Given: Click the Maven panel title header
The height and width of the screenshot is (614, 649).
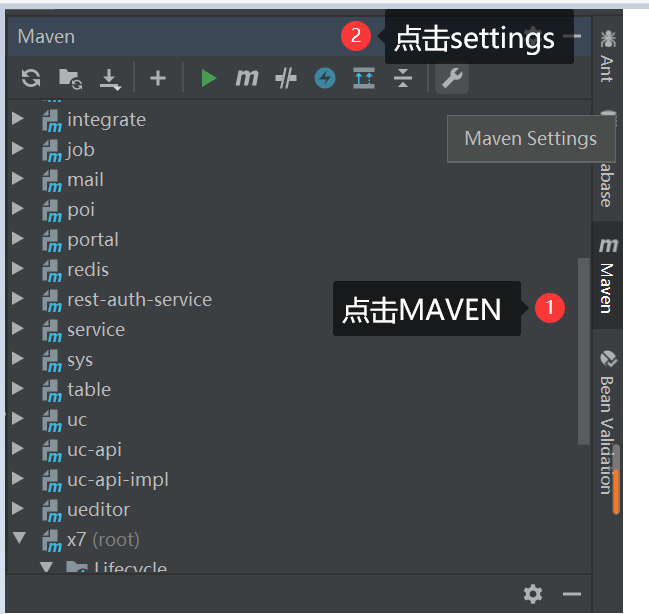Looking at the screenshot, I should pos(46,36).
